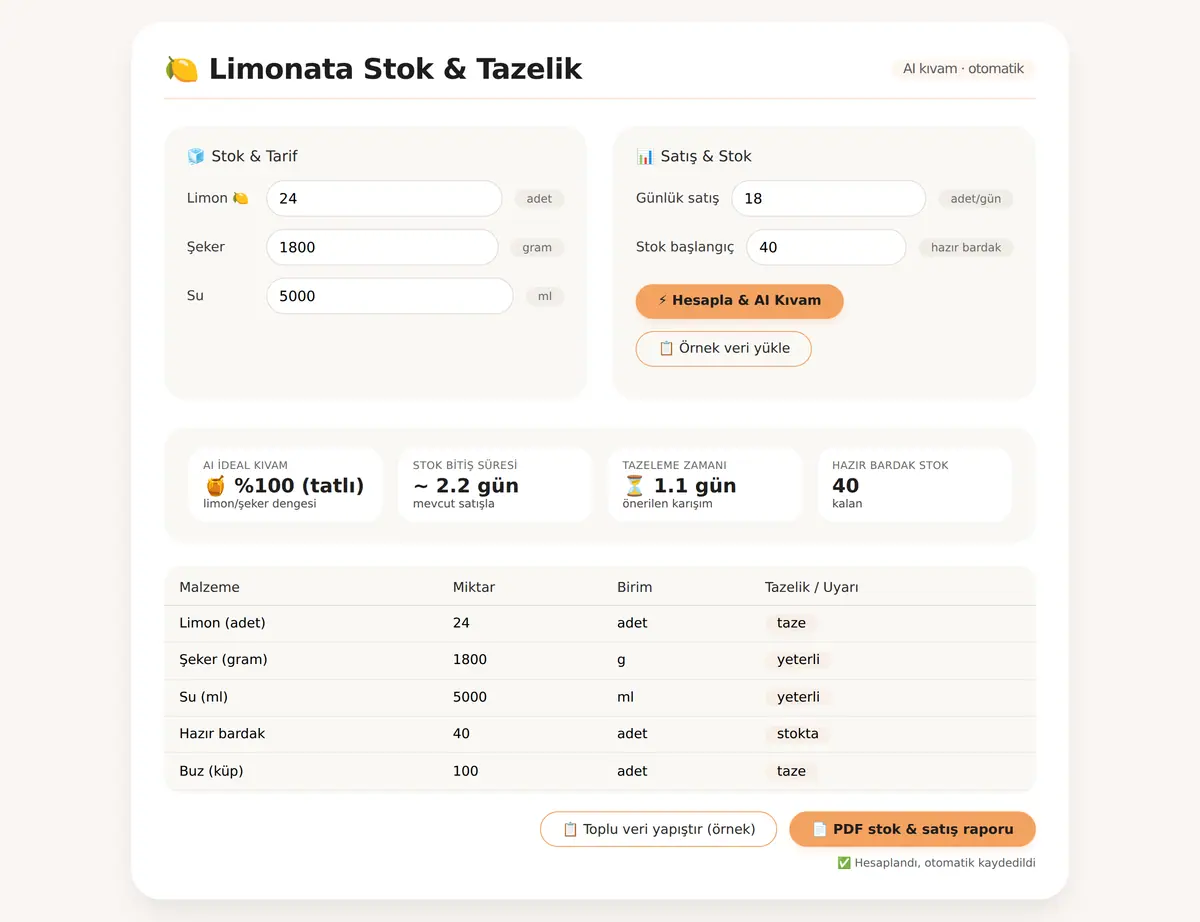Image resolution: width=1200 pixels, height=922 pixels.
Task: Click the 'gram' unit tag next to Şeker
Action: tap(537, 248)
